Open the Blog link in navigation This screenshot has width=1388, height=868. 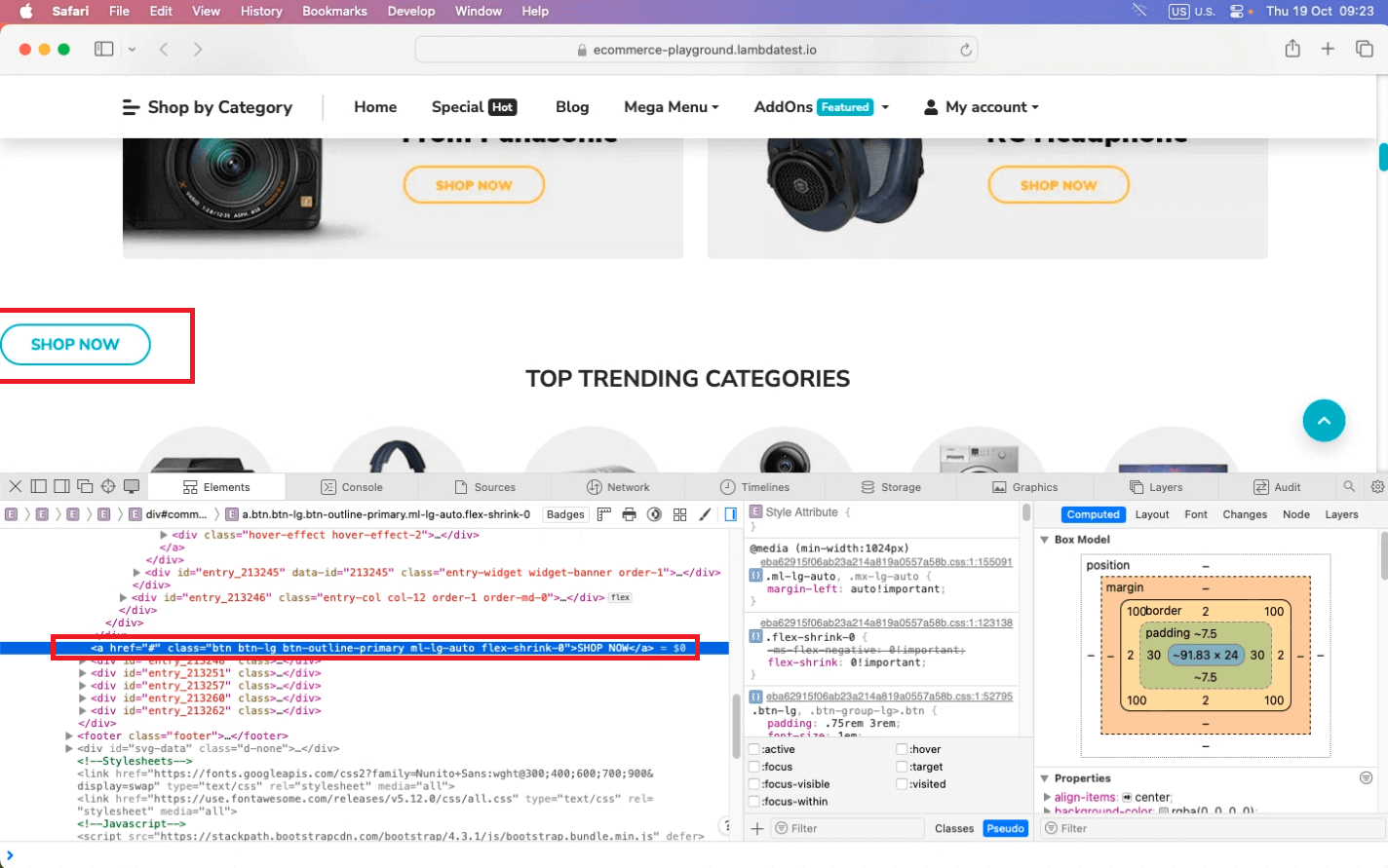(571, 107)
